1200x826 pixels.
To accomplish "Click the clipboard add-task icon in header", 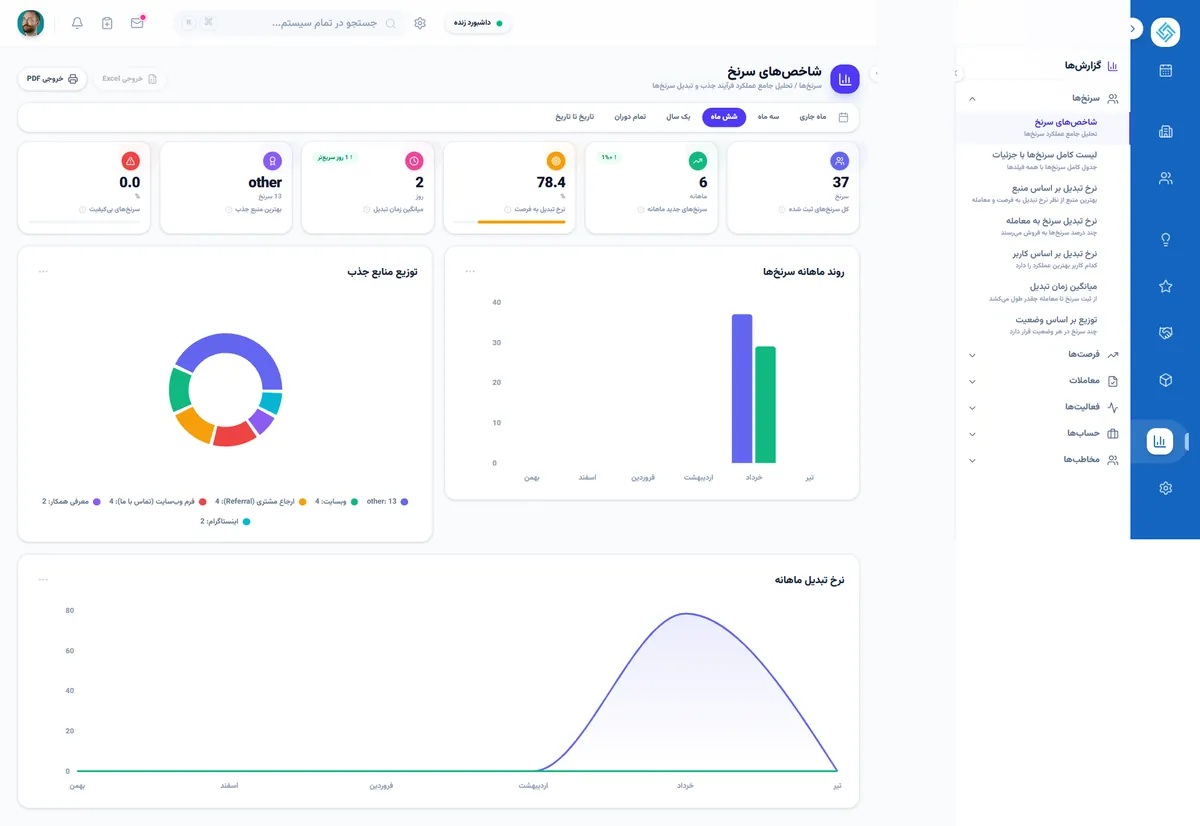I will [107, 23].
